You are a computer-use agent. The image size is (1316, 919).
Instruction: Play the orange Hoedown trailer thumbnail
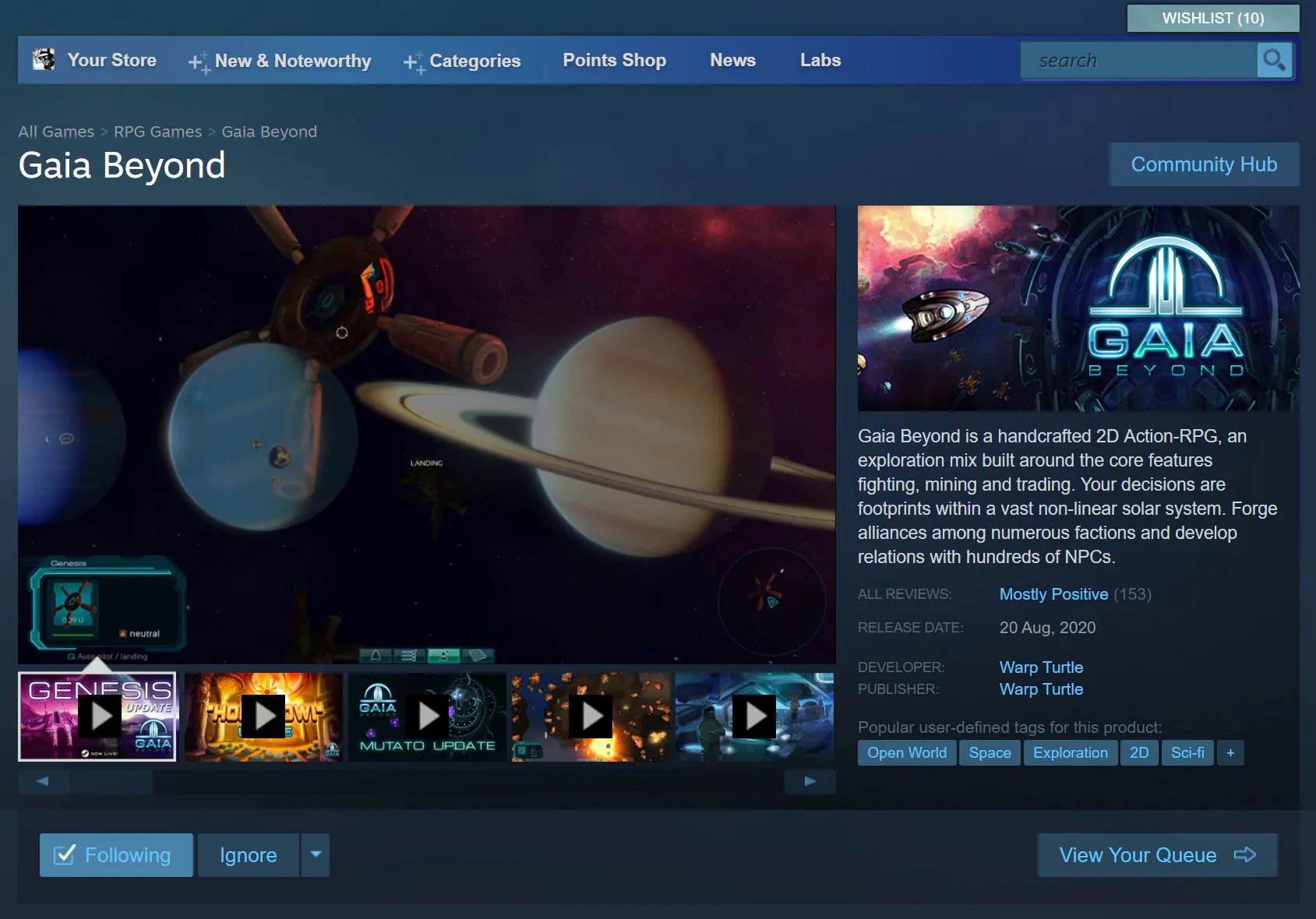click(263, 717)
